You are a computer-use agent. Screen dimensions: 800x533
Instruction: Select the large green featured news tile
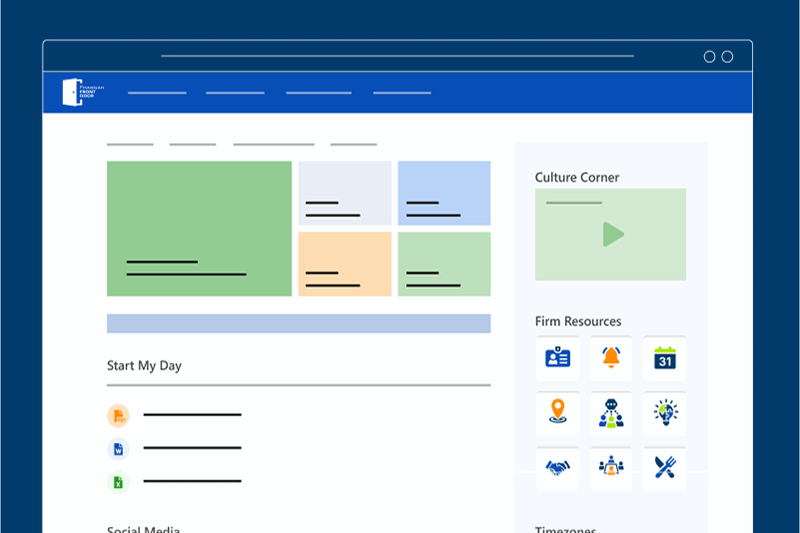(x=199, y=229)
